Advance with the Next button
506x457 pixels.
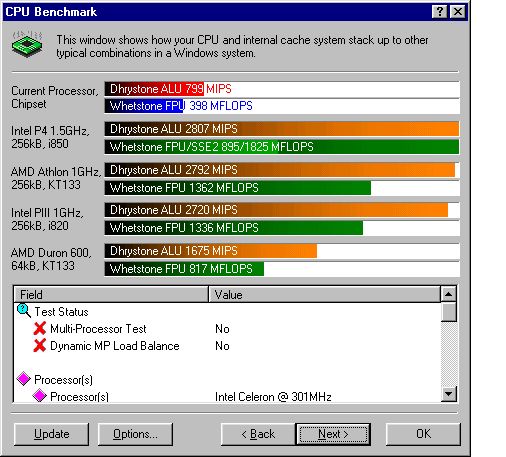click(333, 434)
